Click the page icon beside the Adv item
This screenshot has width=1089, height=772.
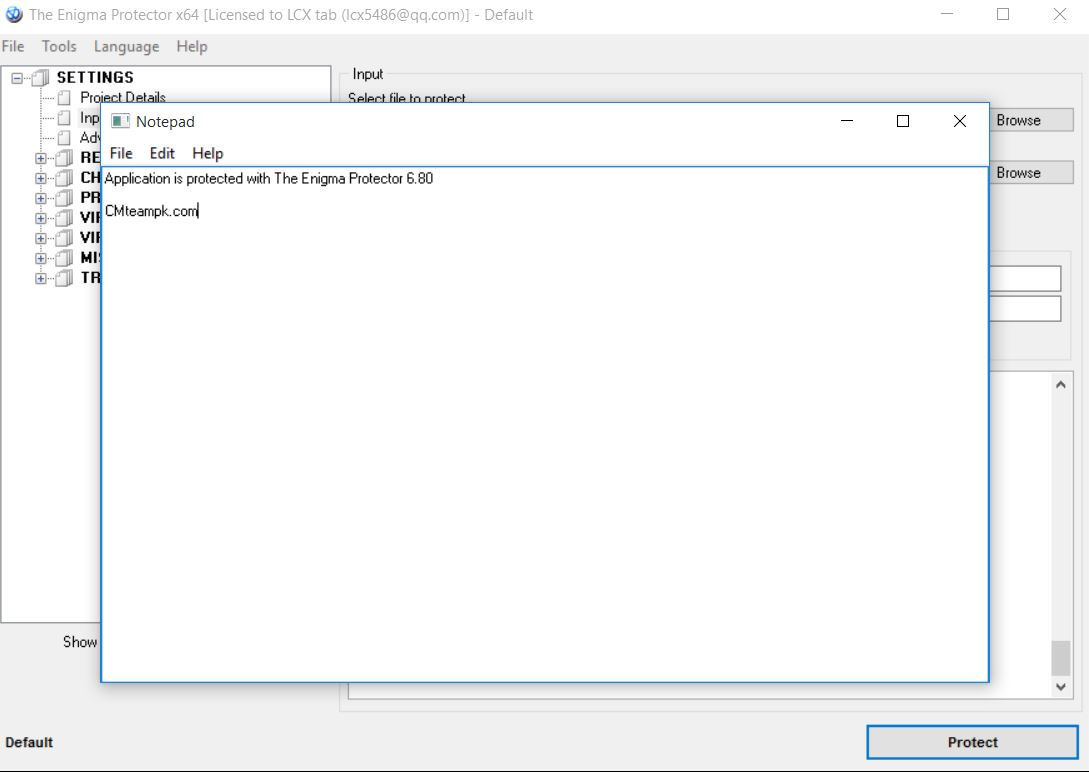(65, 137)
